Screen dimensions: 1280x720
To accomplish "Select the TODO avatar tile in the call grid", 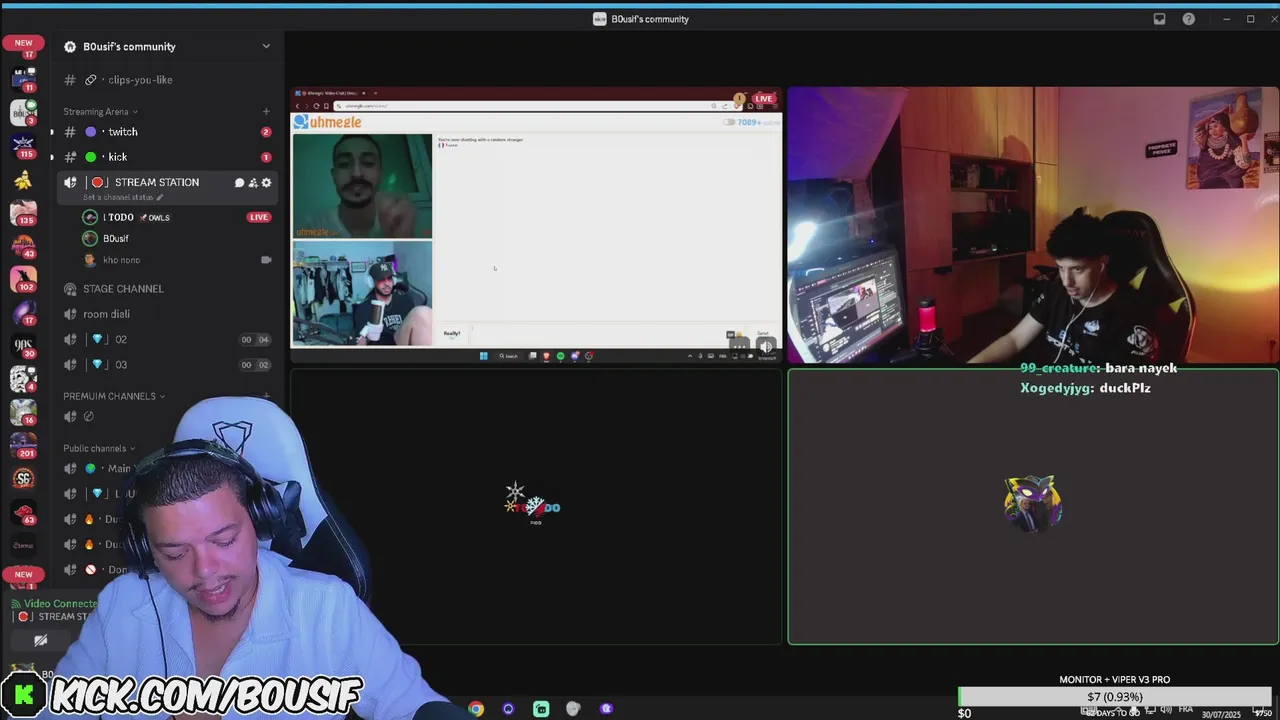I will 536,506.
